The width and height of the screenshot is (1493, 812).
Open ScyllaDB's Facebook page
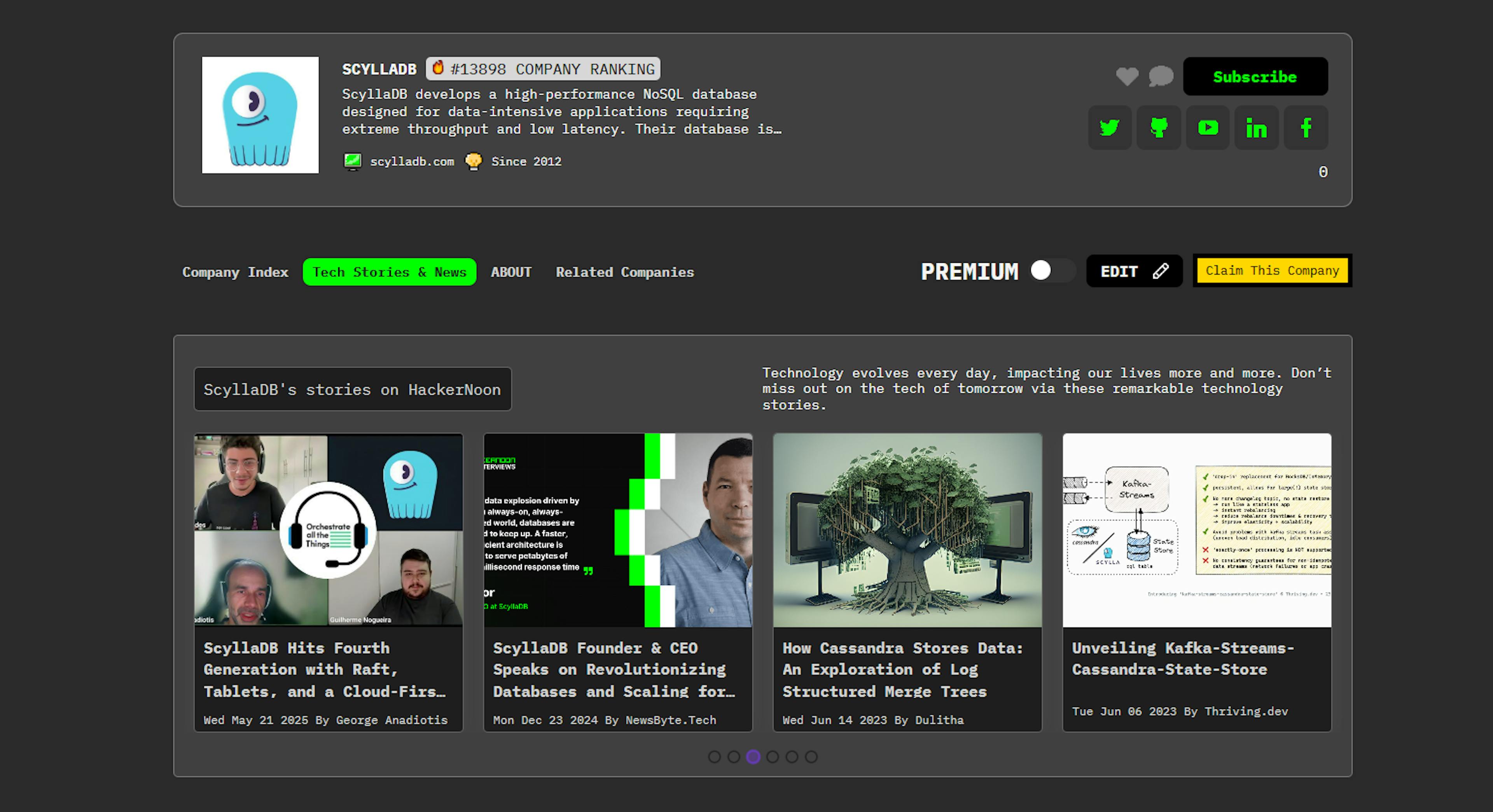click(1306, 127)
